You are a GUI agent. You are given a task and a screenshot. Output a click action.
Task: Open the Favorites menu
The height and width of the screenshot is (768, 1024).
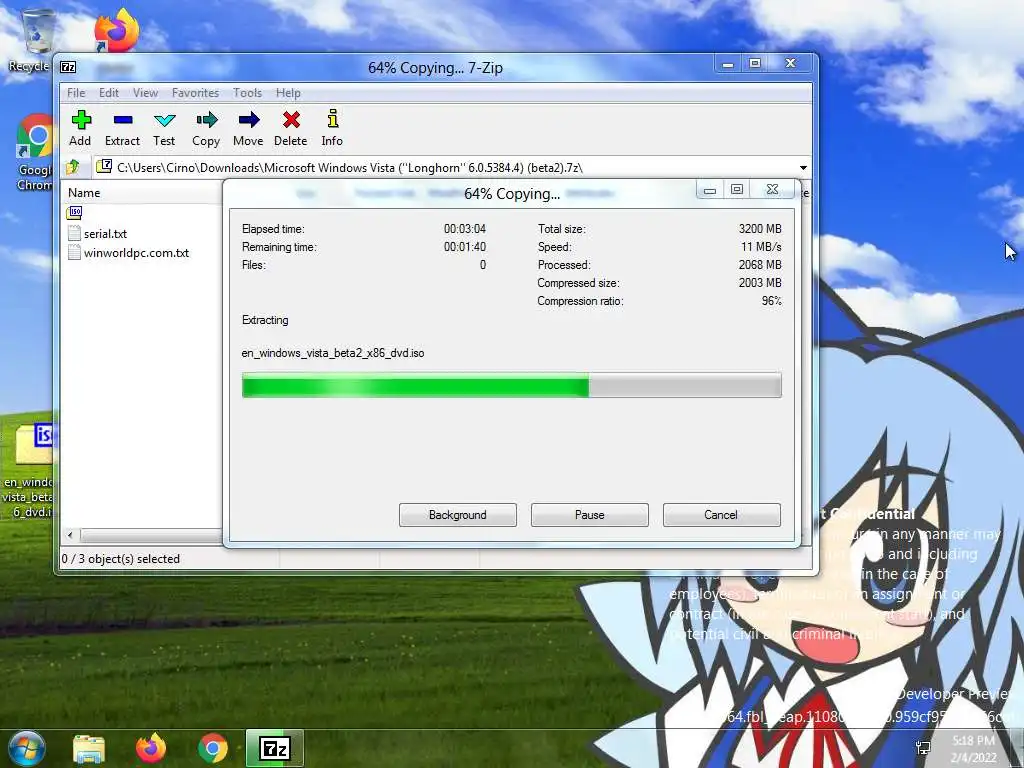[195, 93]
